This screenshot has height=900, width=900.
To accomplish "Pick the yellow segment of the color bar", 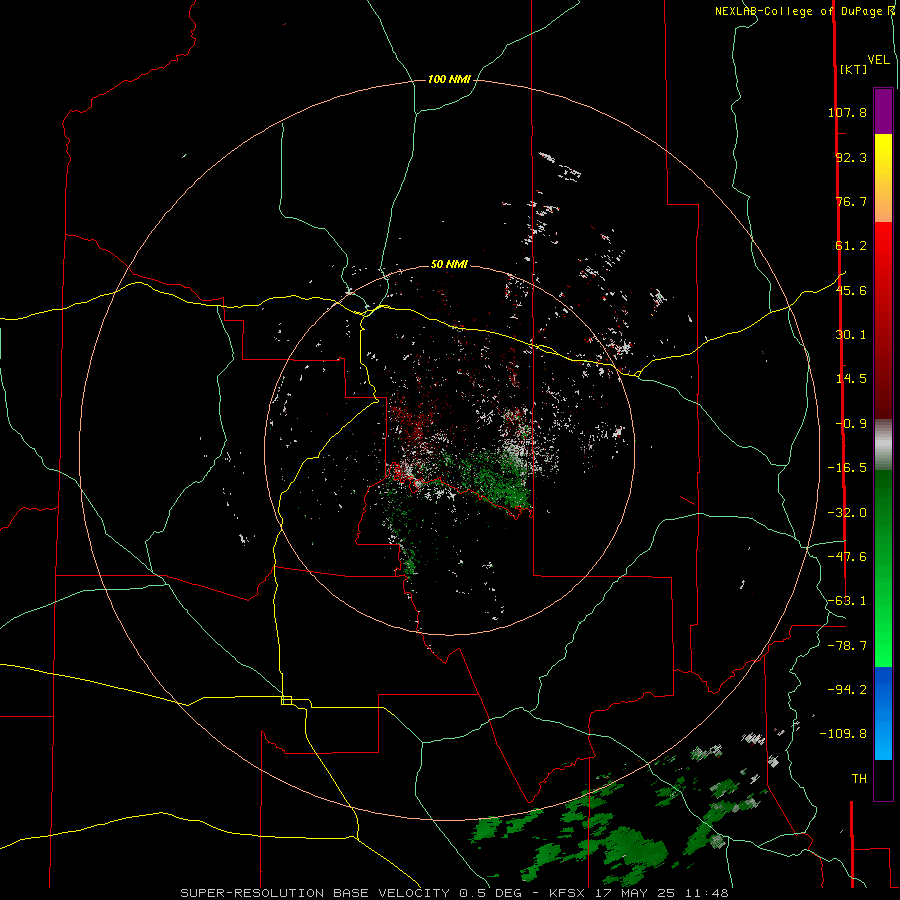I will (883, 178).
